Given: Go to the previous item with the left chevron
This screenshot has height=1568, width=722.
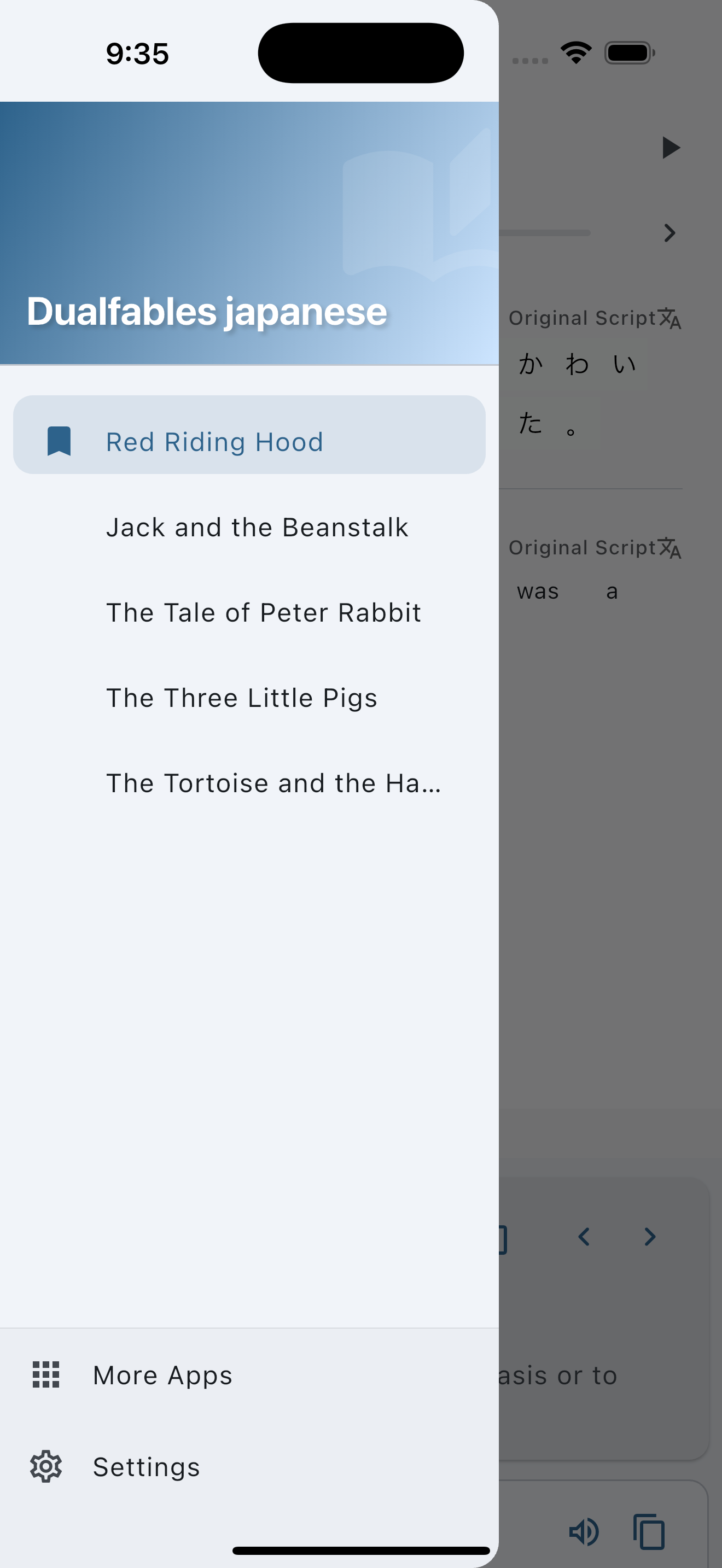Looking at the screenshot, I should click(584, 1236).
